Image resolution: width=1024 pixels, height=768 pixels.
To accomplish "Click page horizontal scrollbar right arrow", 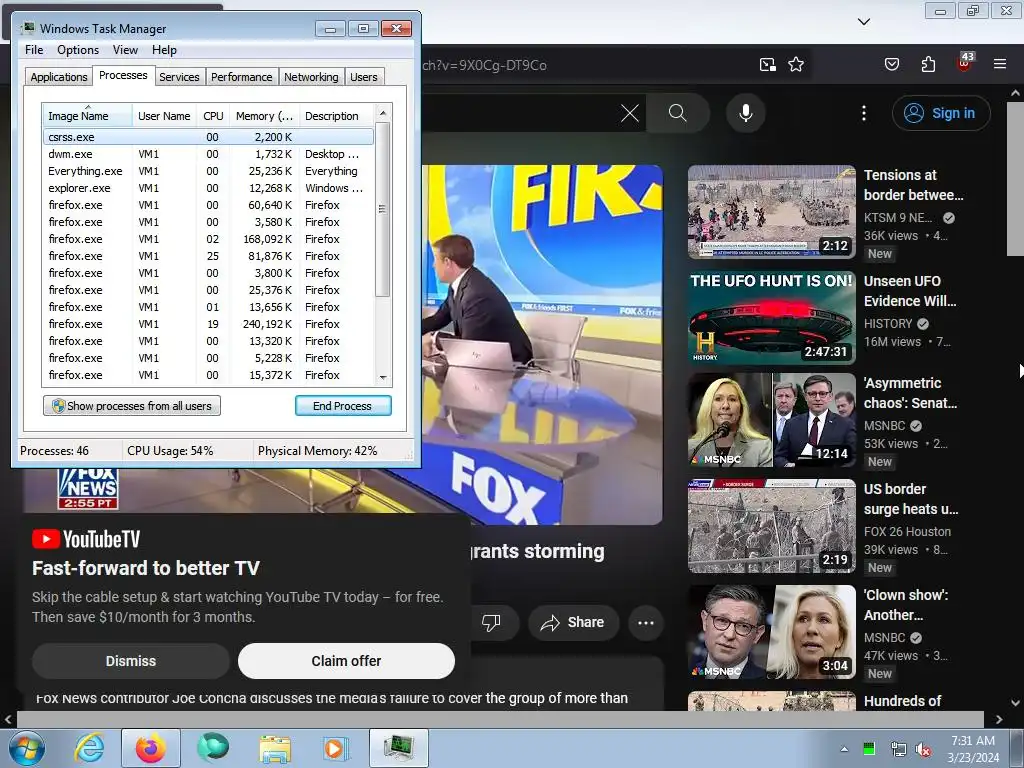I will 999,720.
